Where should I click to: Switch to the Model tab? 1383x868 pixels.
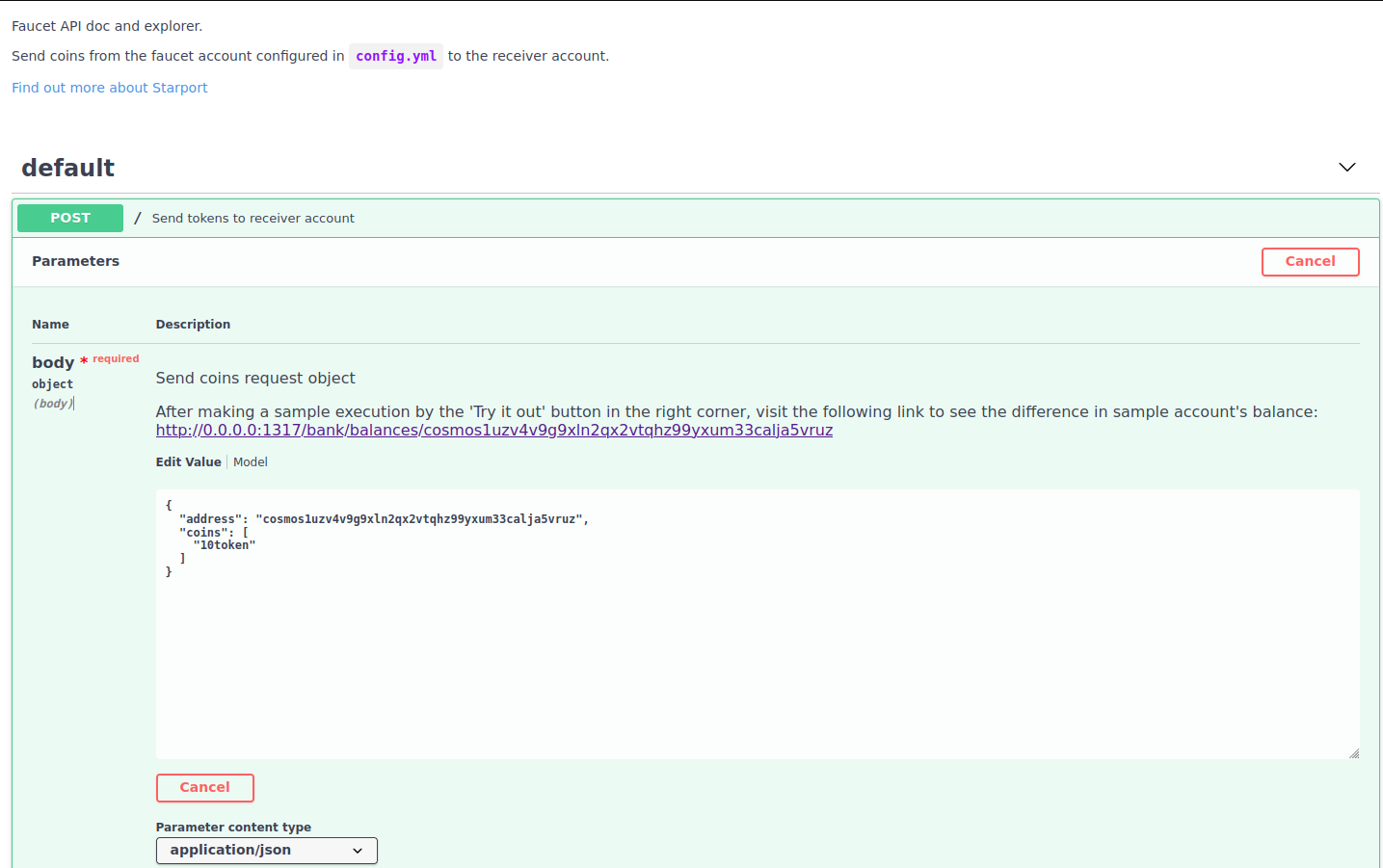coord(251,462)
